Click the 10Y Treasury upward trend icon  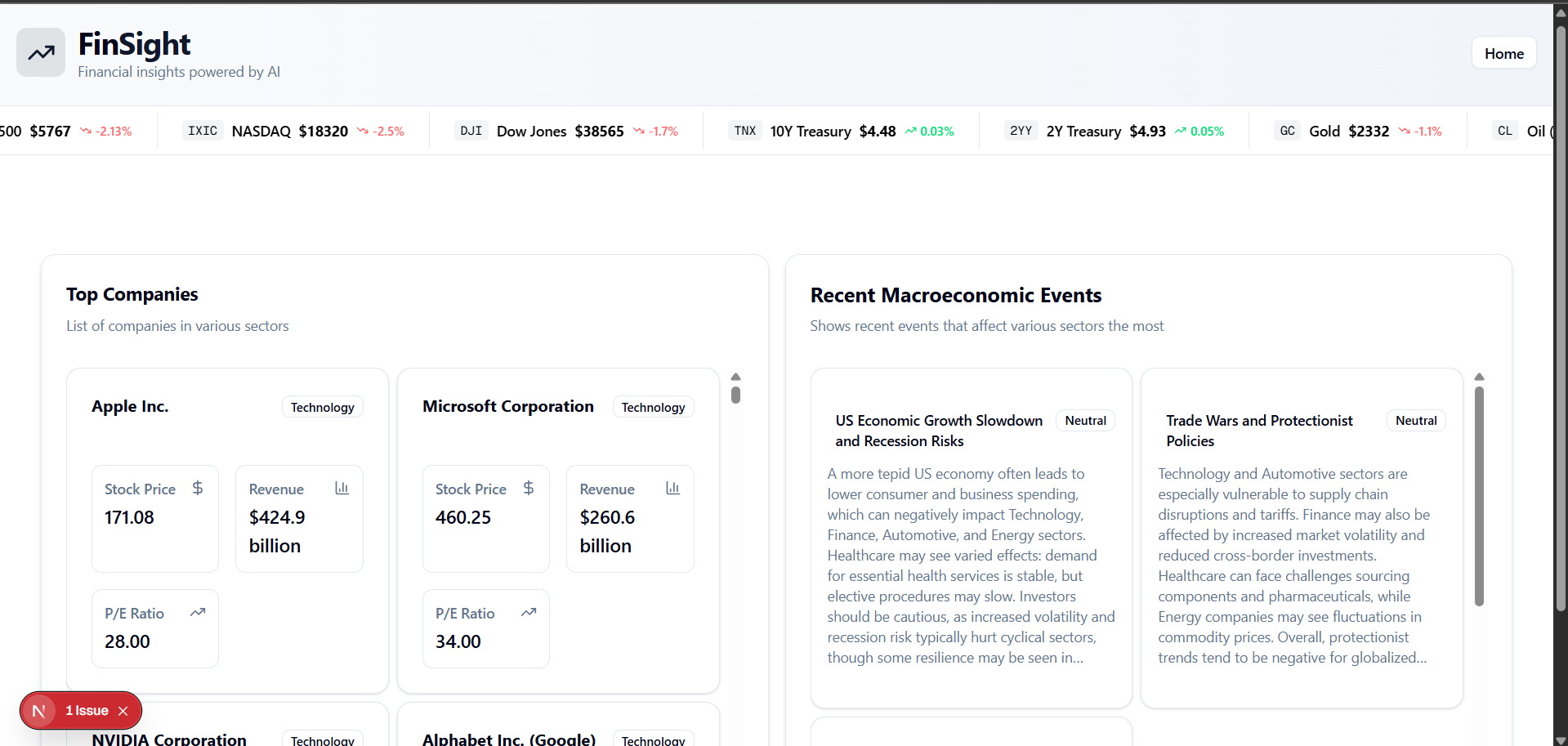pyautogui.click(x=910, y=131)
